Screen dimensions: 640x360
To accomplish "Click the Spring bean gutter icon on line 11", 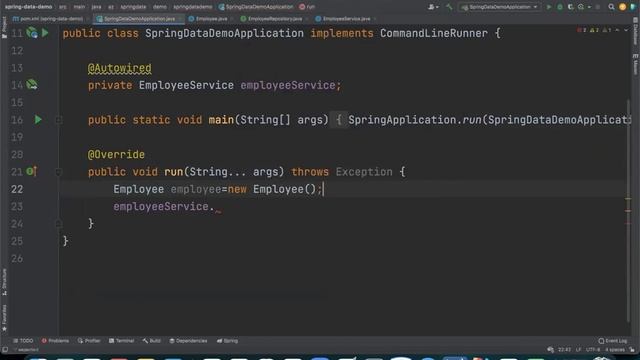I will coord(32,33).
